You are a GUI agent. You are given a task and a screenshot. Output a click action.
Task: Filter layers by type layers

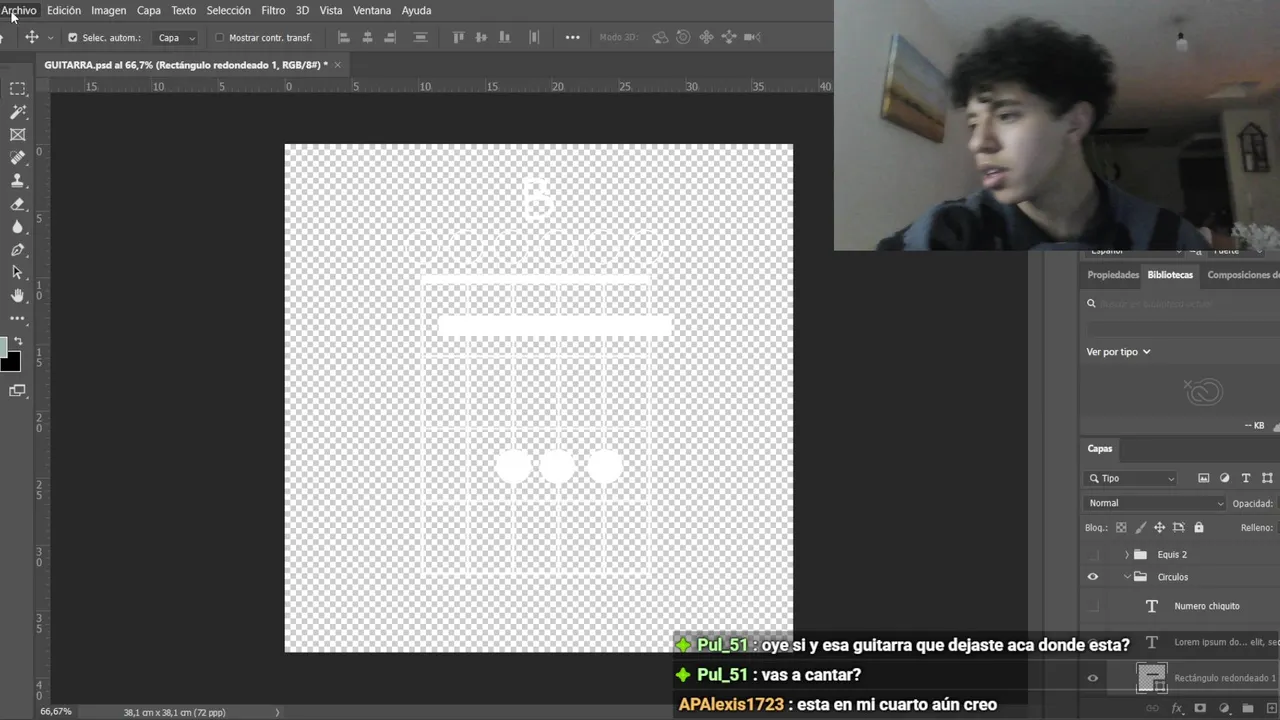pyautogui.click(x=1246, y=478)
